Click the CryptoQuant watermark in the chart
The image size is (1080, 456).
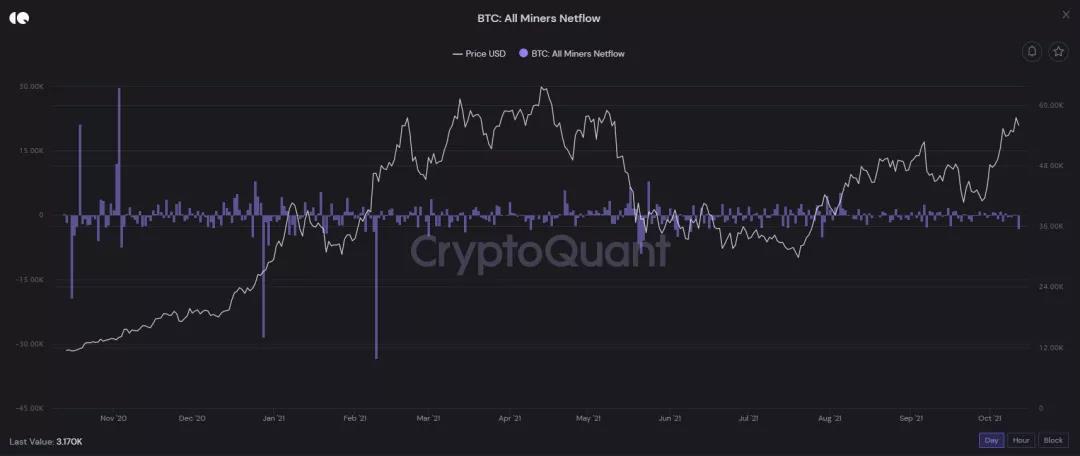click(x=540, y=249)
